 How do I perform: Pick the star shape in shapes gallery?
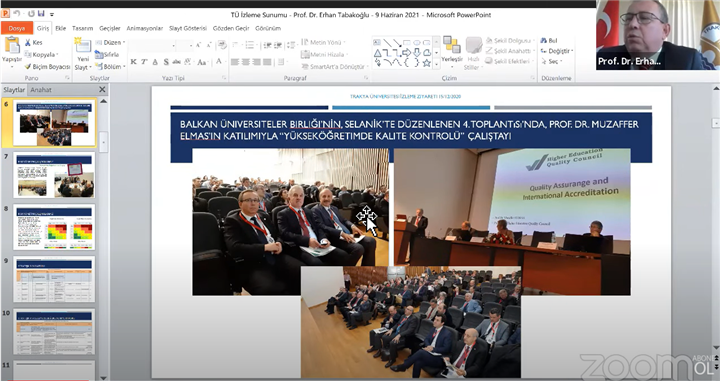click(427, 63)
